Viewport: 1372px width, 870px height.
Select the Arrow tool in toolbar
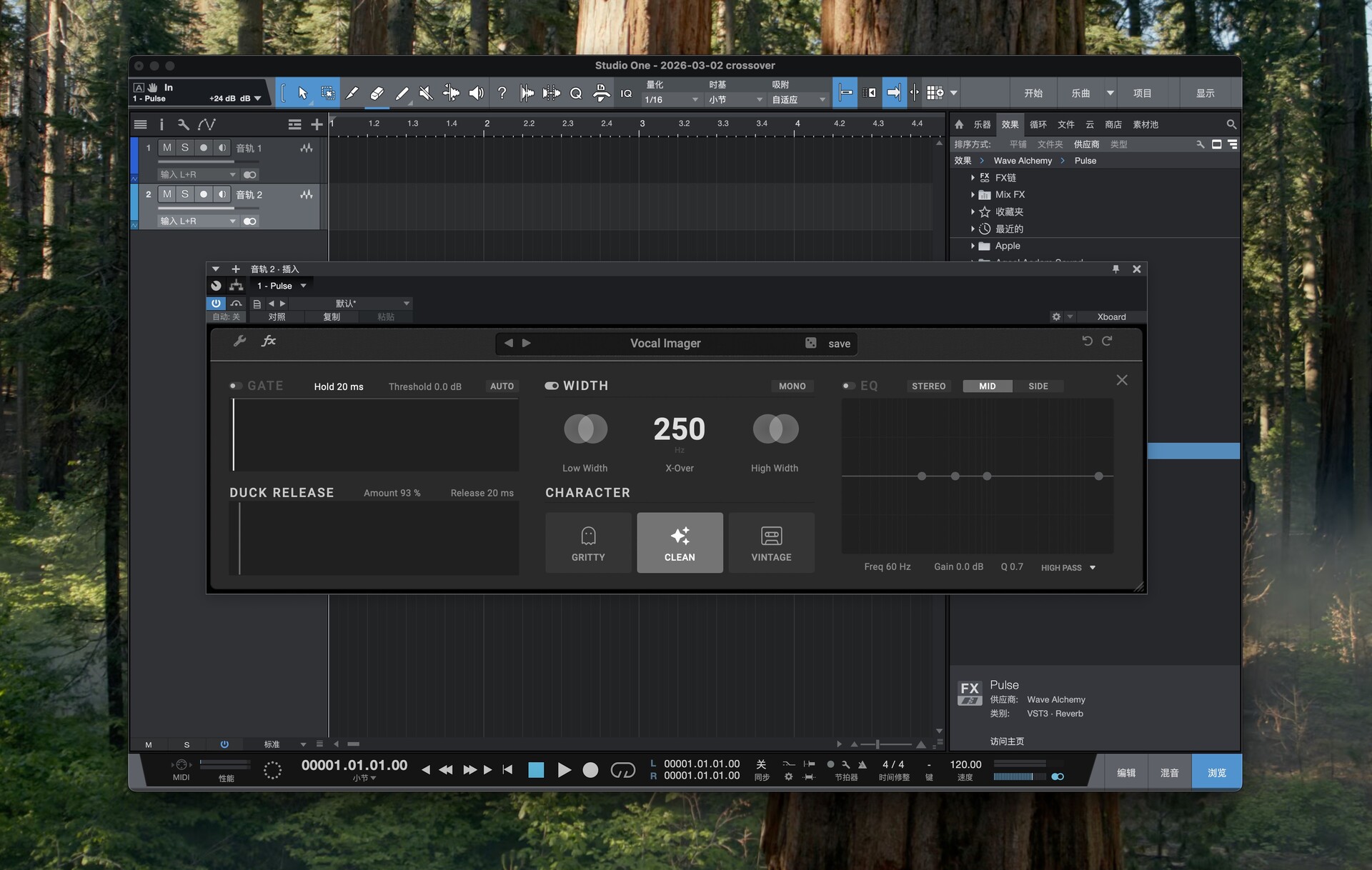302,93
